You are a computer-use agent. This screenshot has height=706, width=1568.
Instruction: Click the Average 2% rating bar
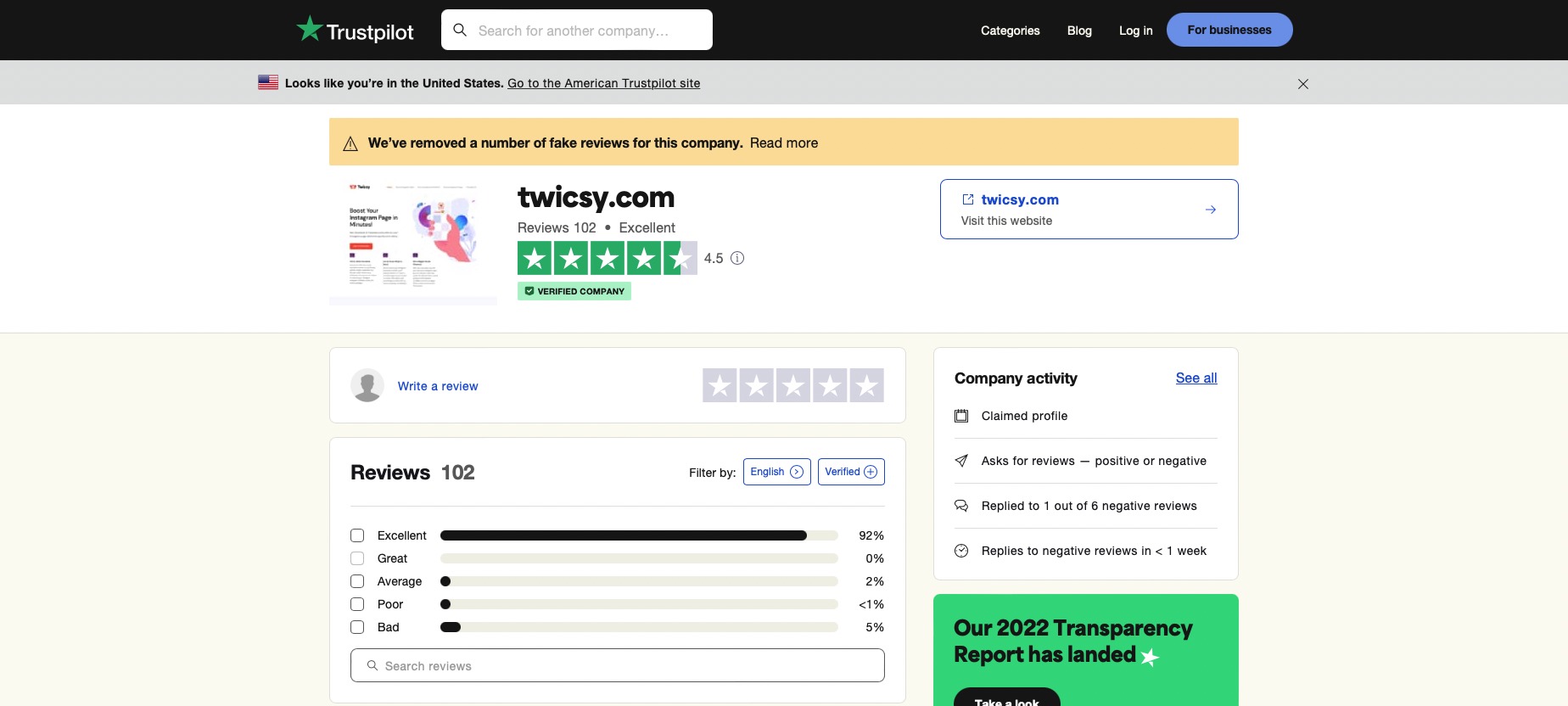coord(639,581)
